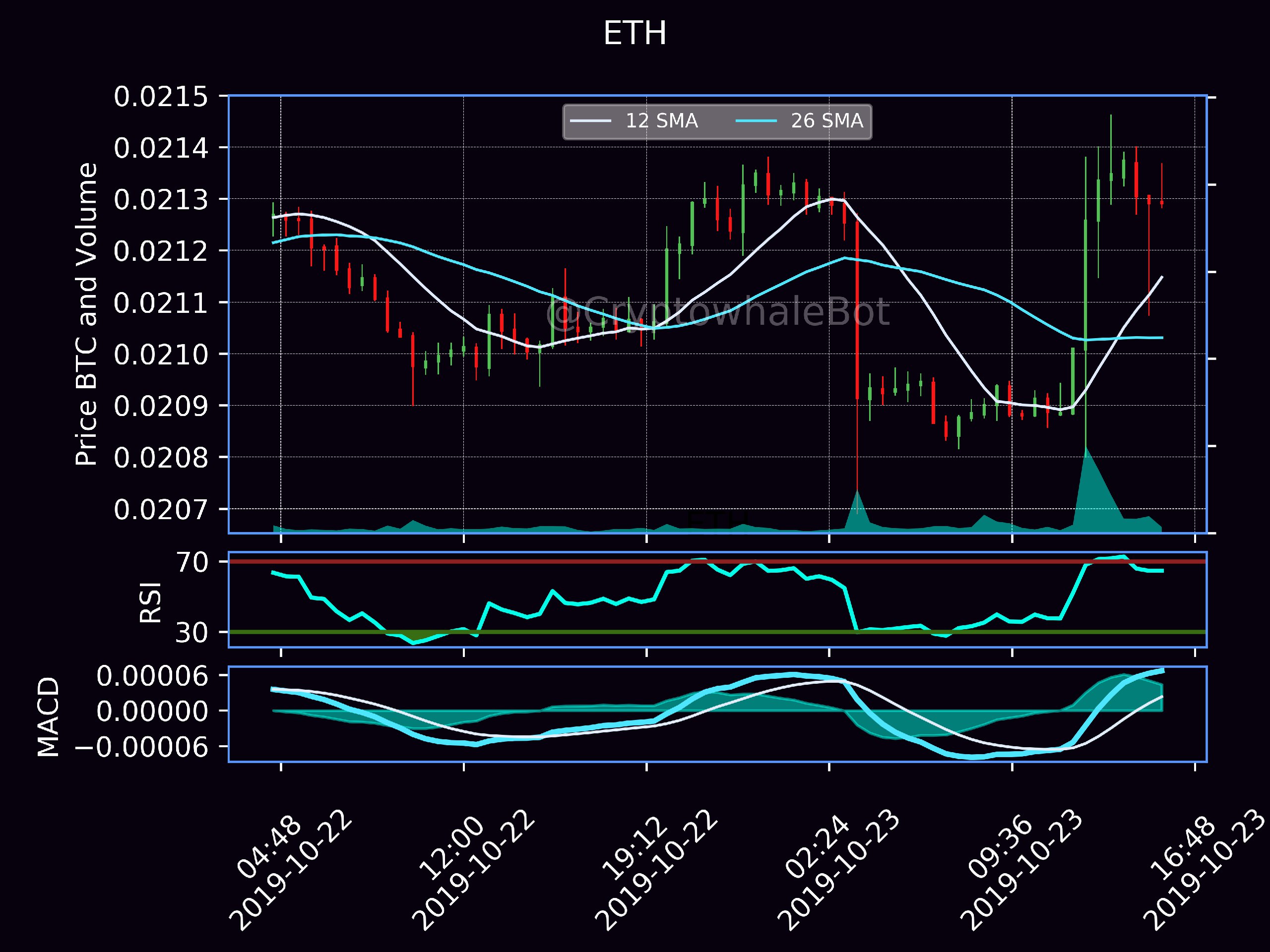Click the 0.0209 price axis label
Image resolution: width=1270 pixels, height=952 pixels.
point(161,406)
